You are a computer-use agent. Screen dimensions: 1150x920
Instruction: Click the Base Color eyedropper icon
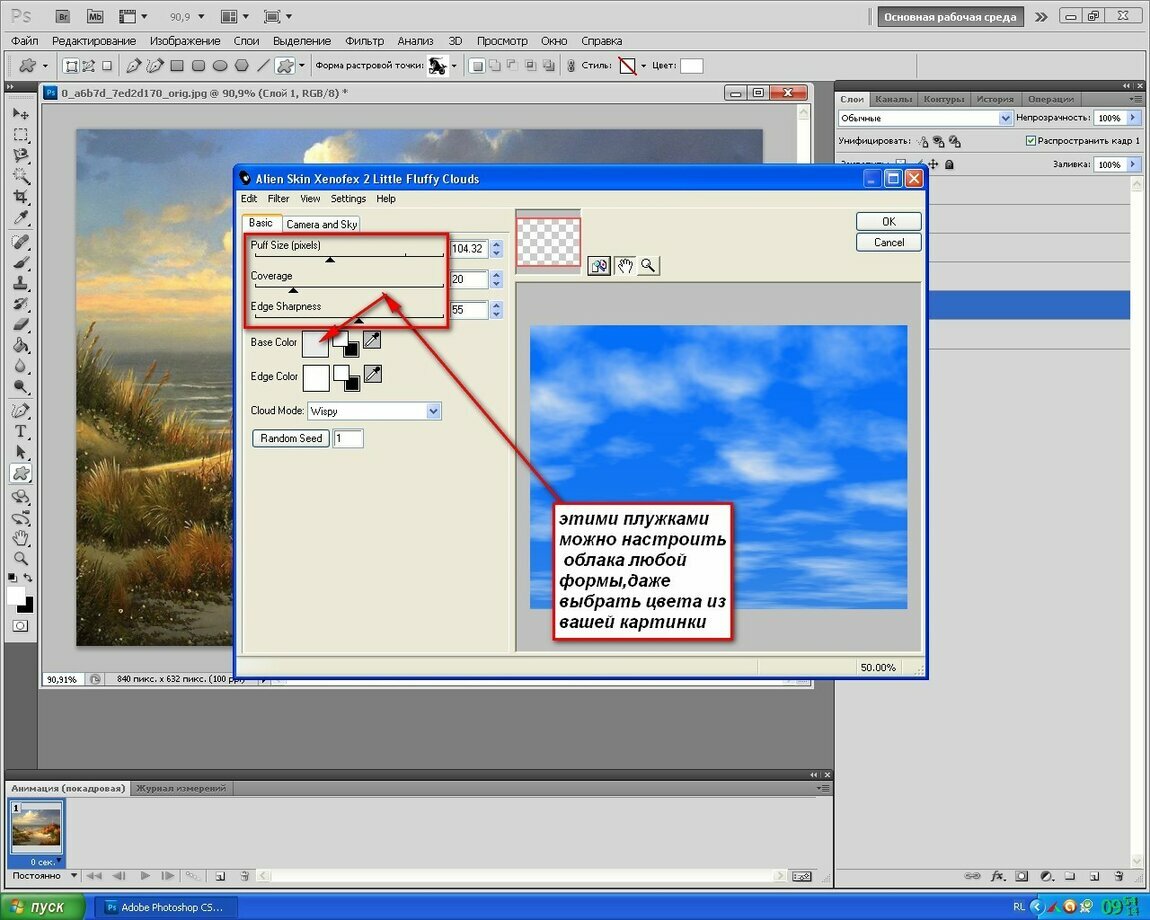click(x=373, y=340)
